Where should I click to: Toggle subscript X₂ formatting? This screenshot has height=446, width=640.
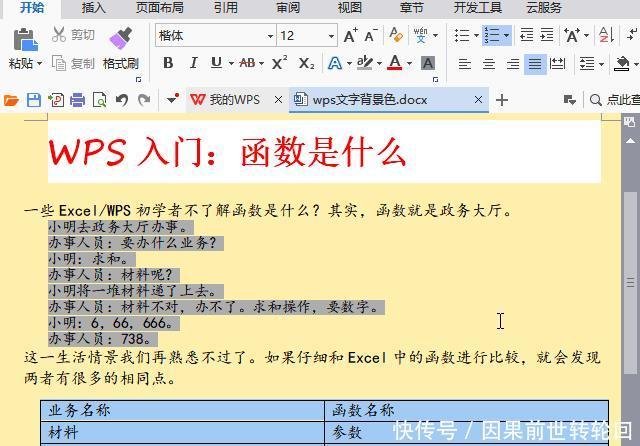(x=306, y=63)
